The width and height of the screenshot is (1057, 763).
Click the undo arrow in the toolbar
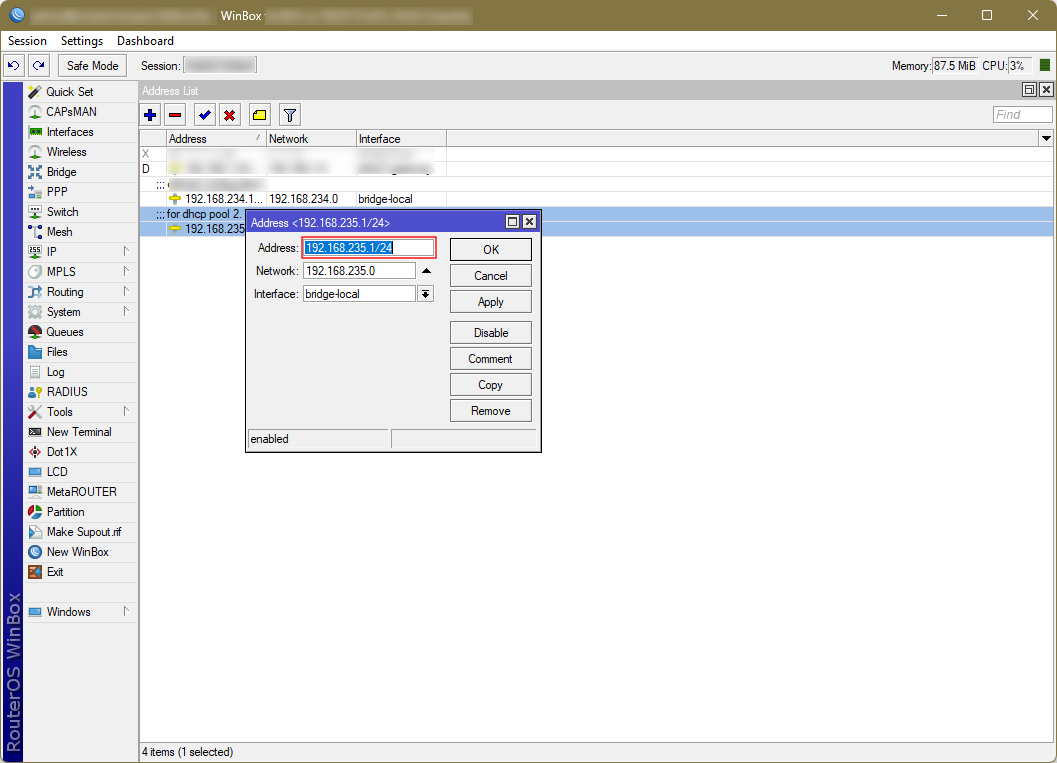click(x=13, y=64)
